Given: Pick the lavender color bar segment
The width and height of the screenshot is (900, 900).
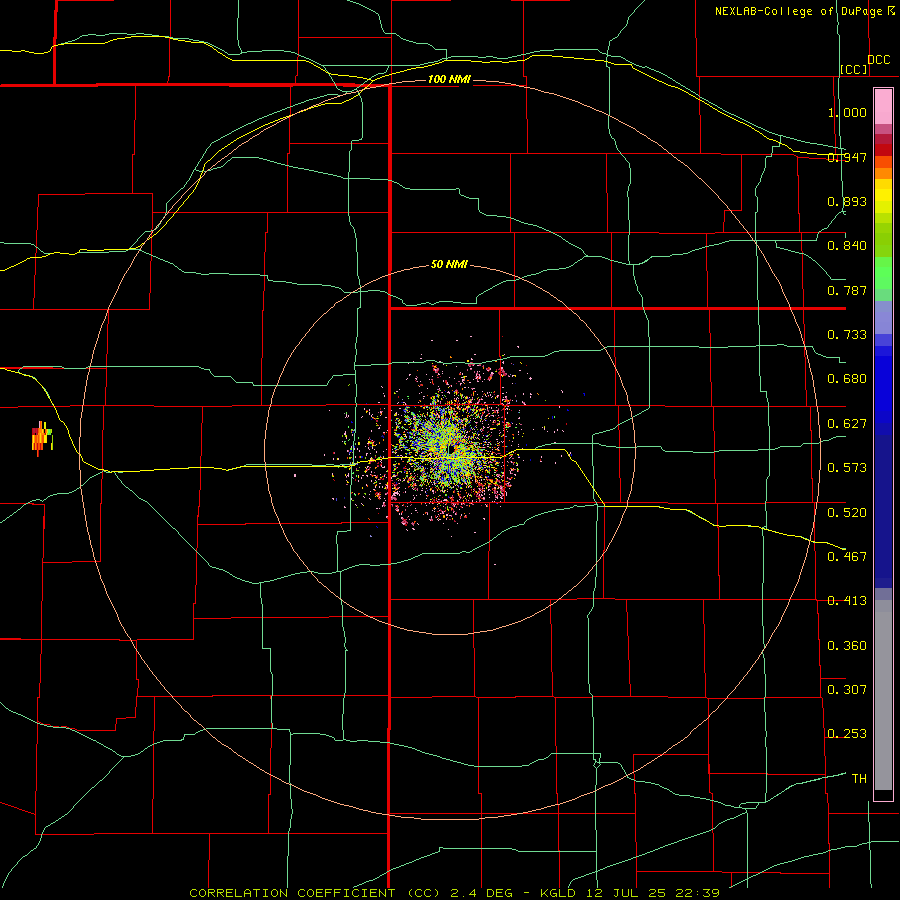Looking at the screenshot, I should click(883, 317).
